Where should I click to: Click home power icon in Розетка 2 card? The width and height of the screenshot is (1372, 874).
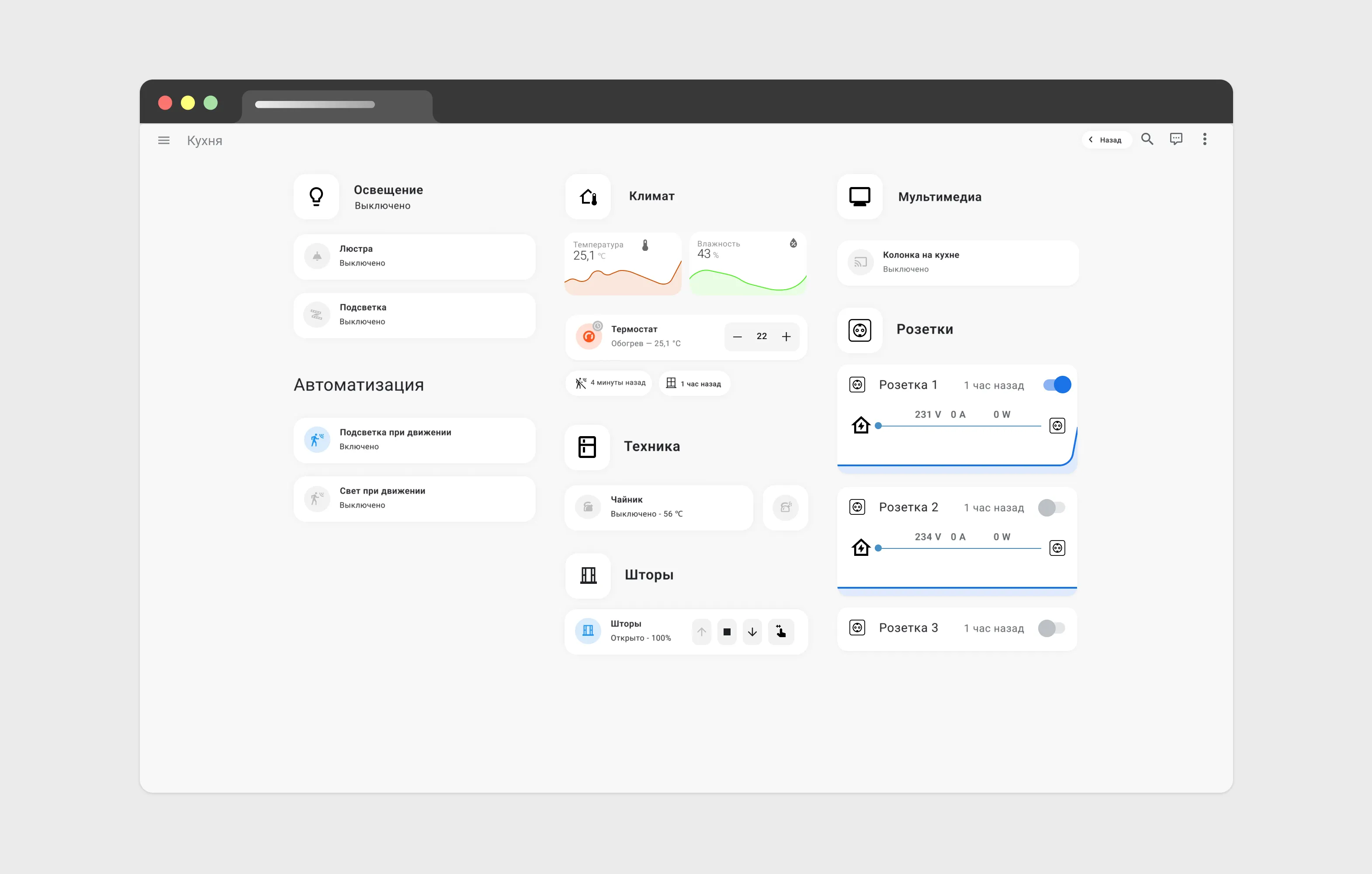(x=861, y=548)
